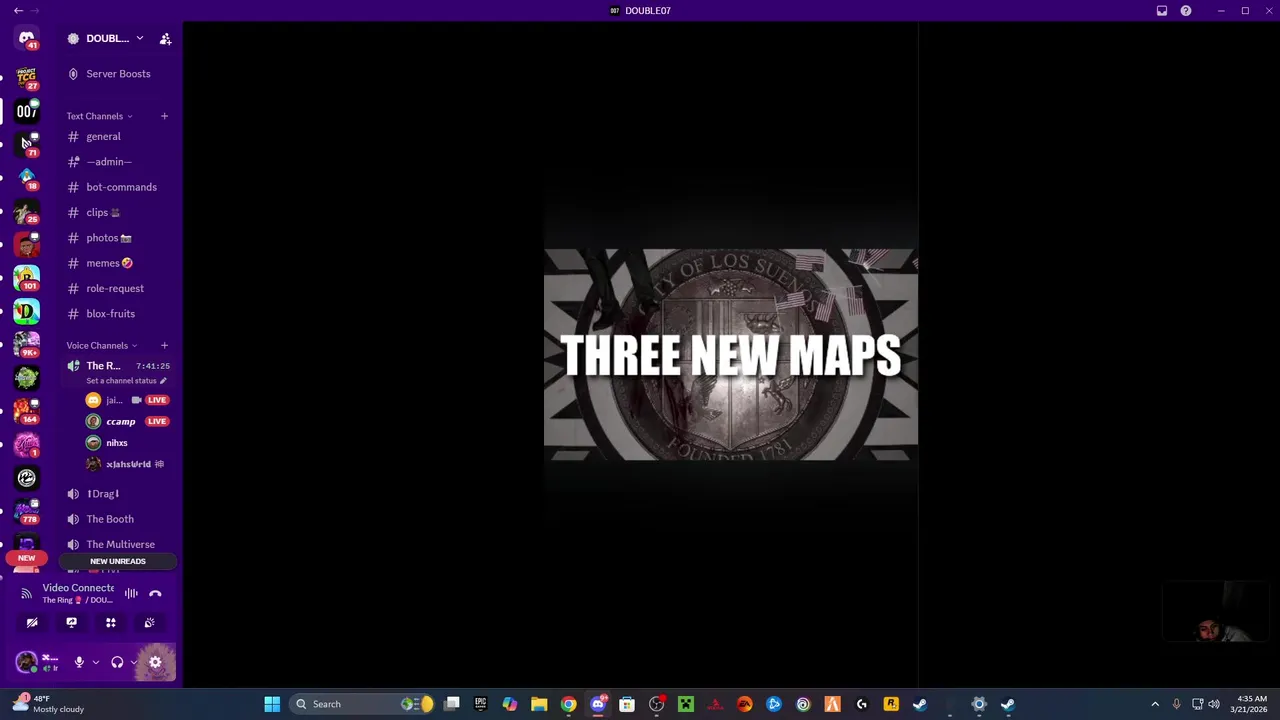
Task: Toggle deafen with the headphones button
Action: tap(117, 662)
